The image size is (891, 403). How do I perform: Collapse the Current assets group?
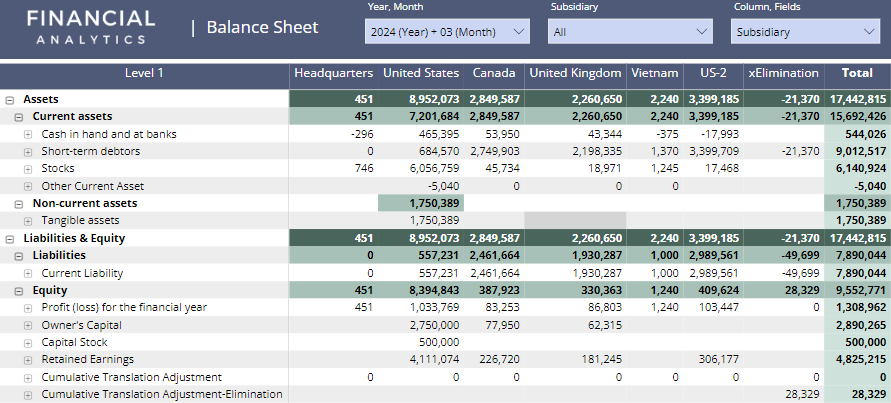click(x=18, y=117)
